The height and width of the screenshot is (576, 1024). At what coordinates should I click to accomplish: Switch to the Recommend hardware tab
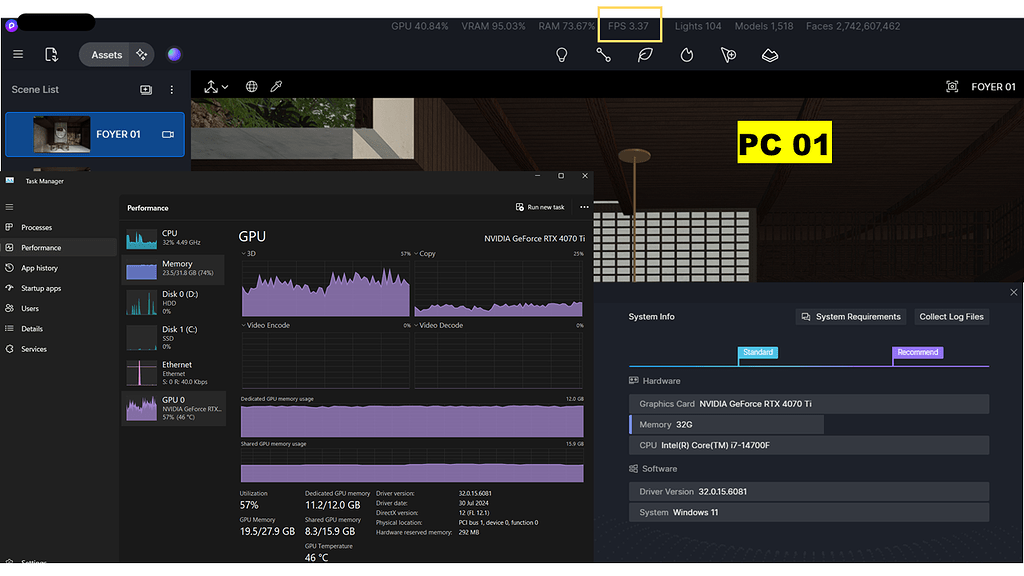(917, 353)
